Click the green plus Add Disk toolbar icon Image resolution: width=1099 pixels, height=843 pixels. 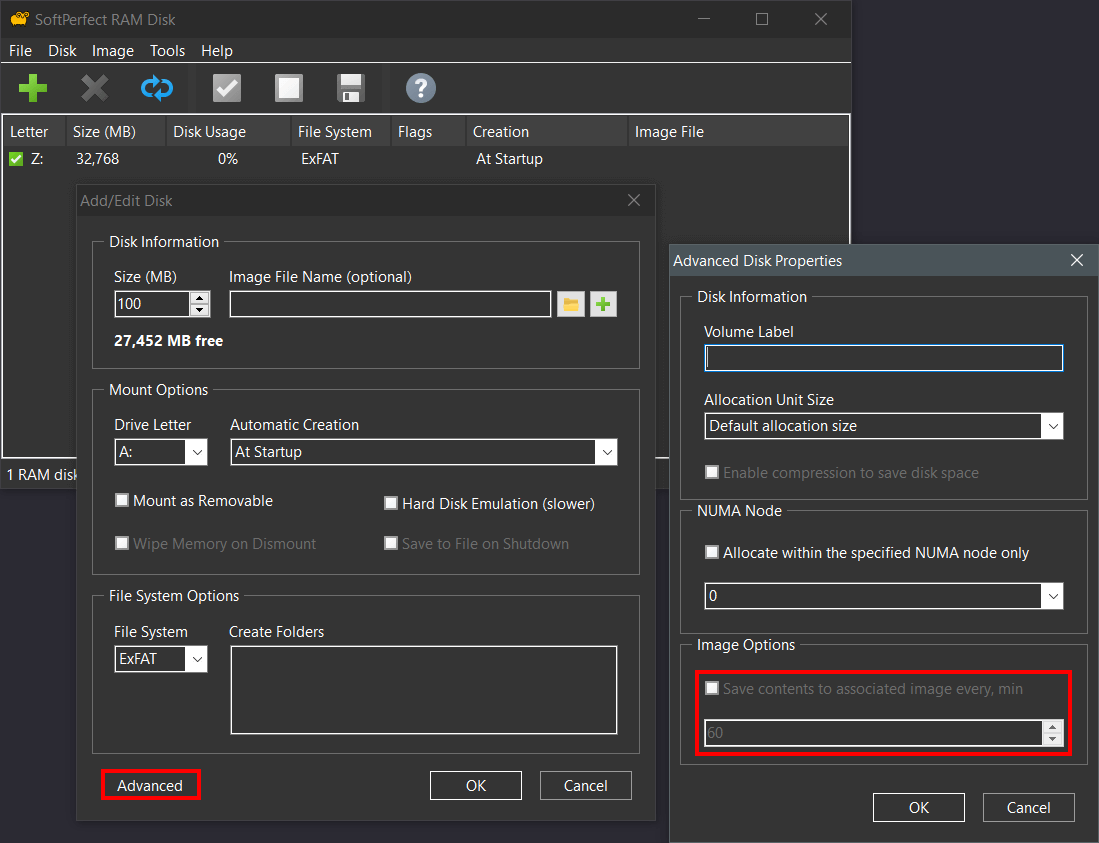(32, 88)
